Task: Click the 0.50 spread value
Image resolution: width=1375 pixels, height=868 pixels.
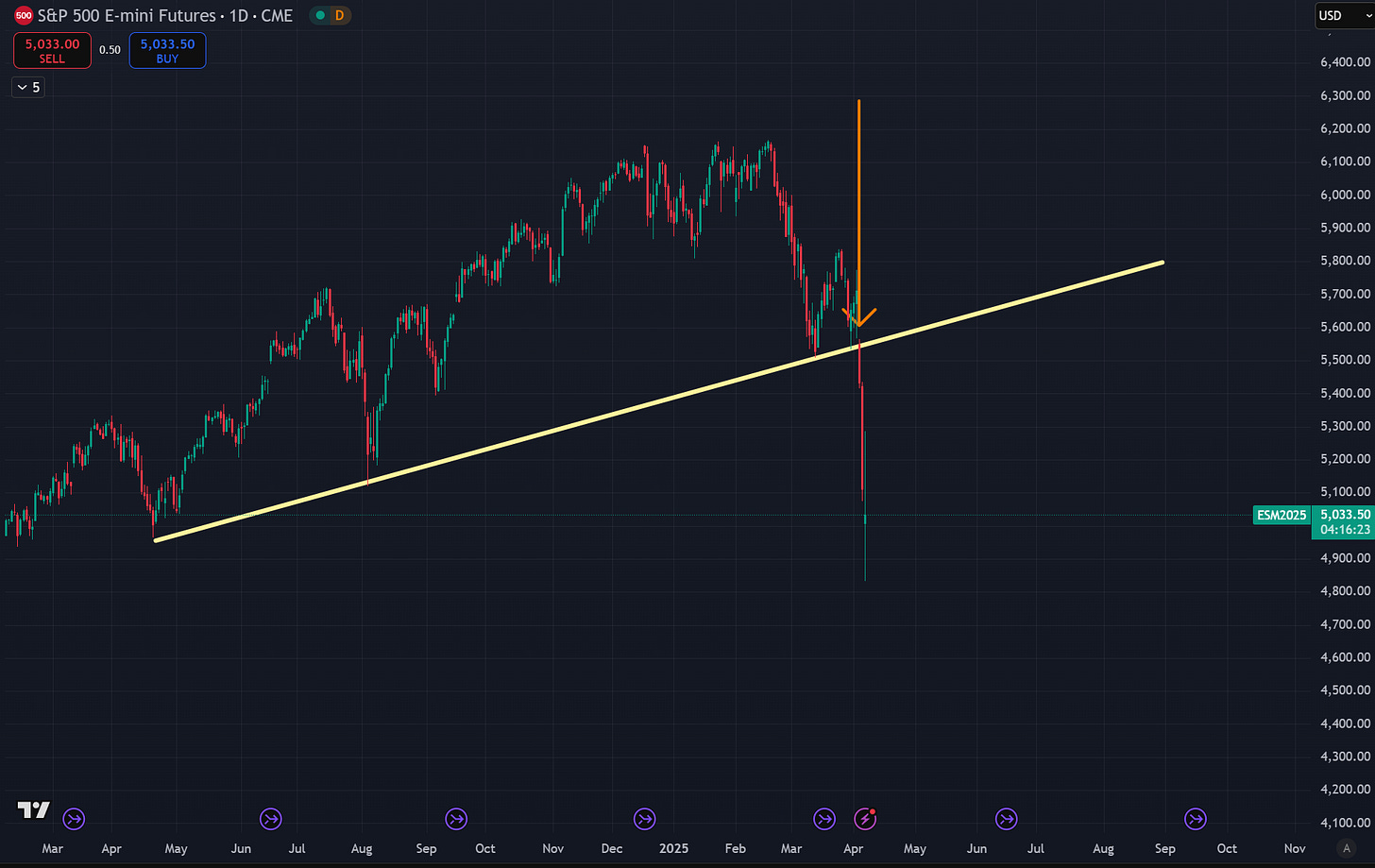Action: coord(110,50)
